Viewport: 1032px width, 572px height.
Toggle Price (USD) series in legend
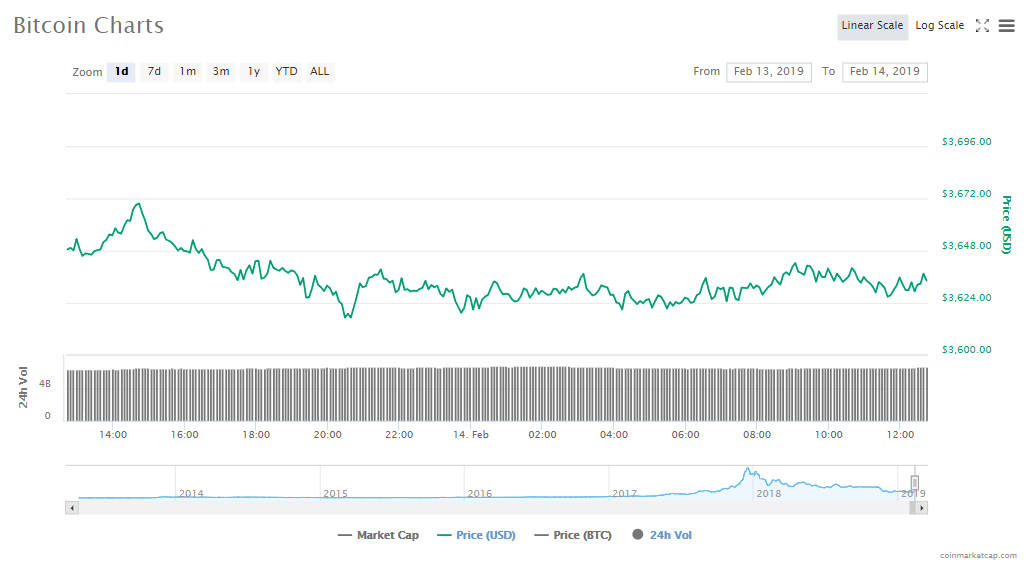[x=477, y=536]
